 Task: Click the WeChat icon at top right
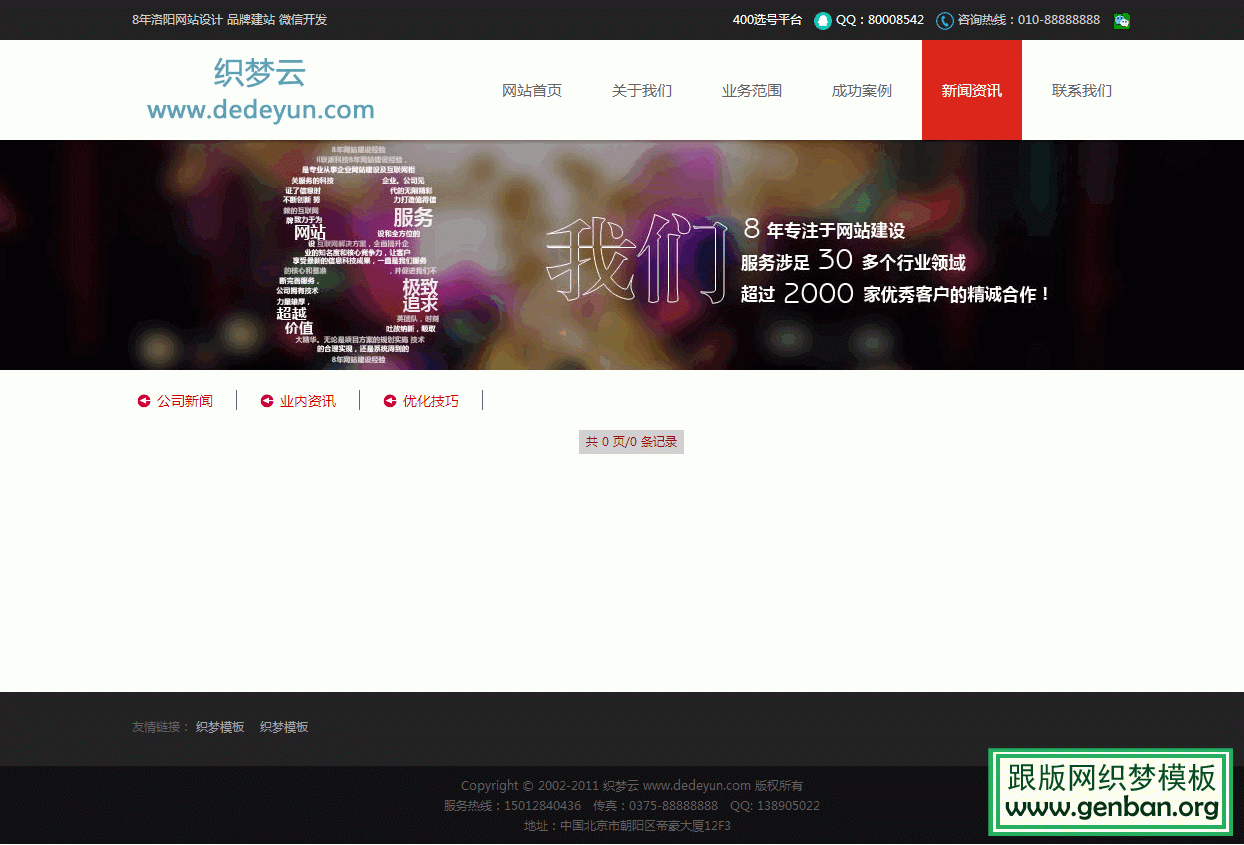pyautogui.click(x=1121, y=20)
